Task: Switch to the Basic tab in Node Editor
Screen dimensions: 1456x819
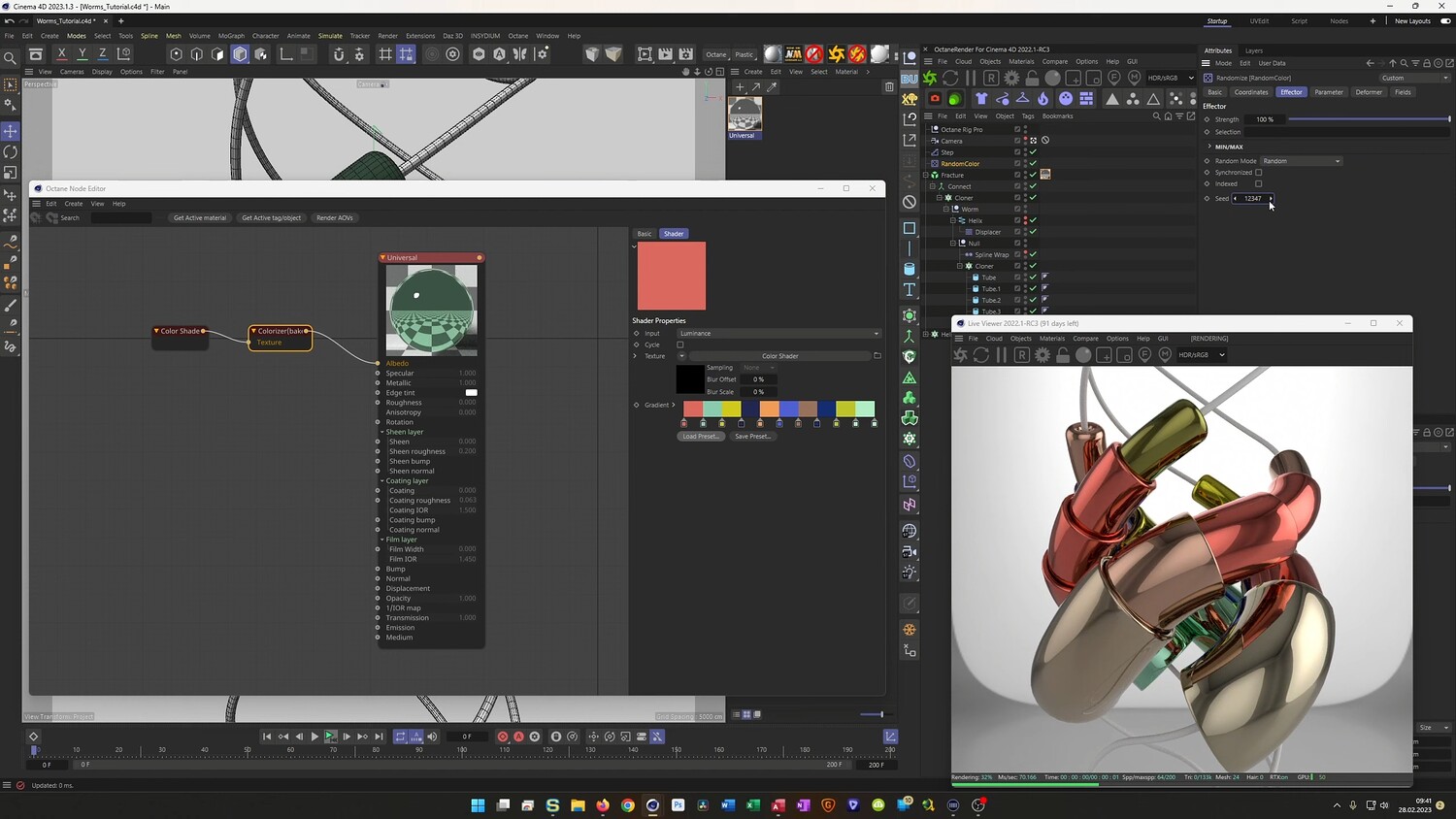Action: (x=645, y=234)
